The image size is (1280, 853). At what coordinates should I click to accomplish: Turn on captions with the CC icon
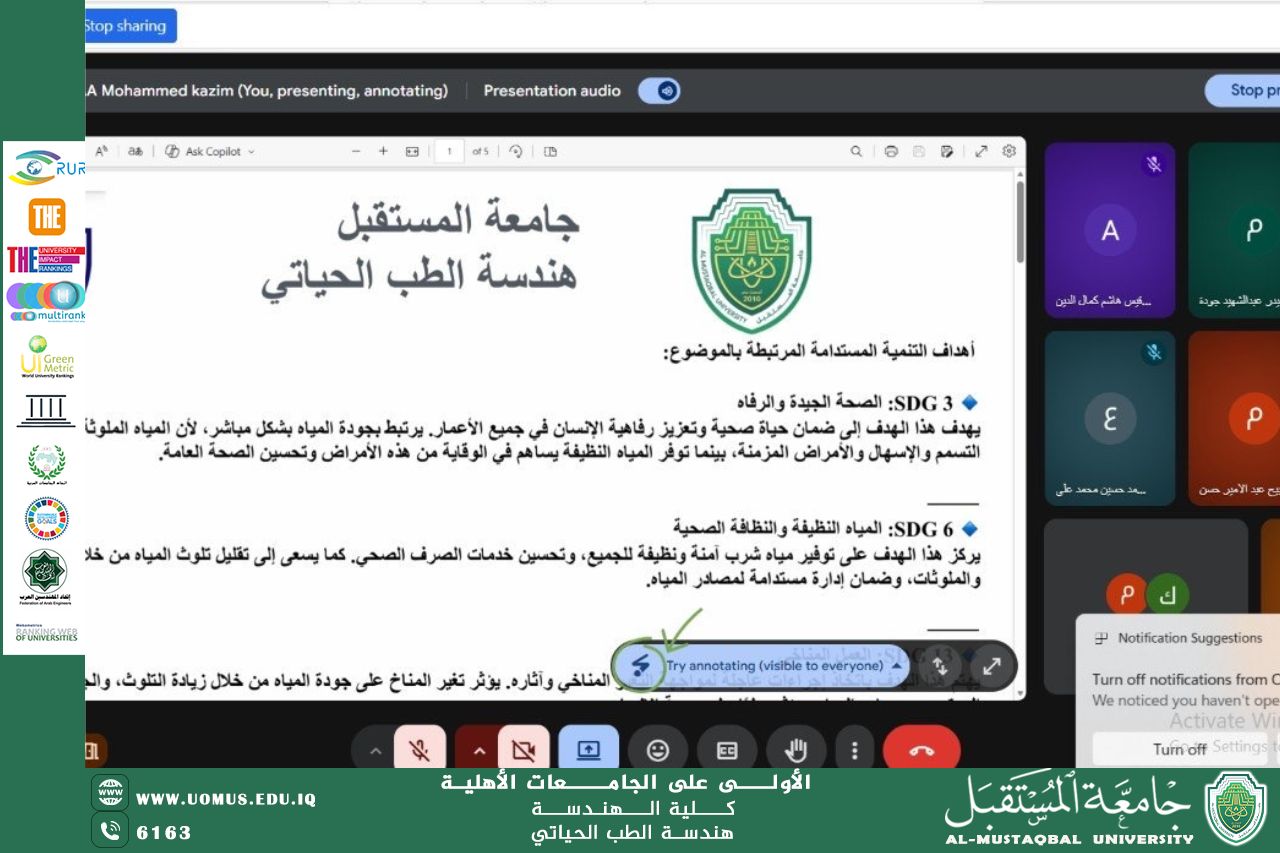point(727,749)
